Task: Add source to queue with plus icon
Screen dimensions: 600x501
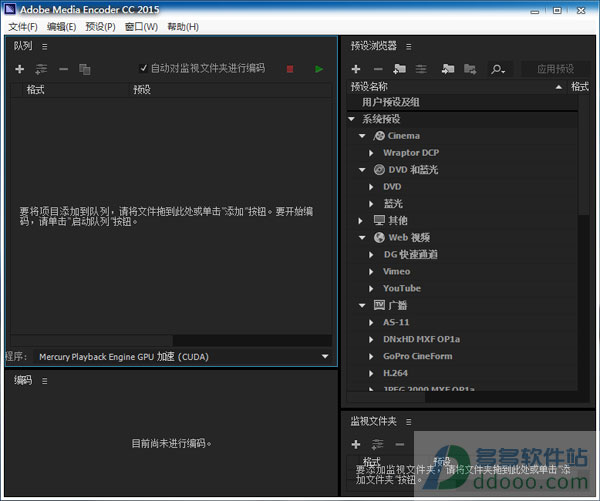Action: point(20,69)
